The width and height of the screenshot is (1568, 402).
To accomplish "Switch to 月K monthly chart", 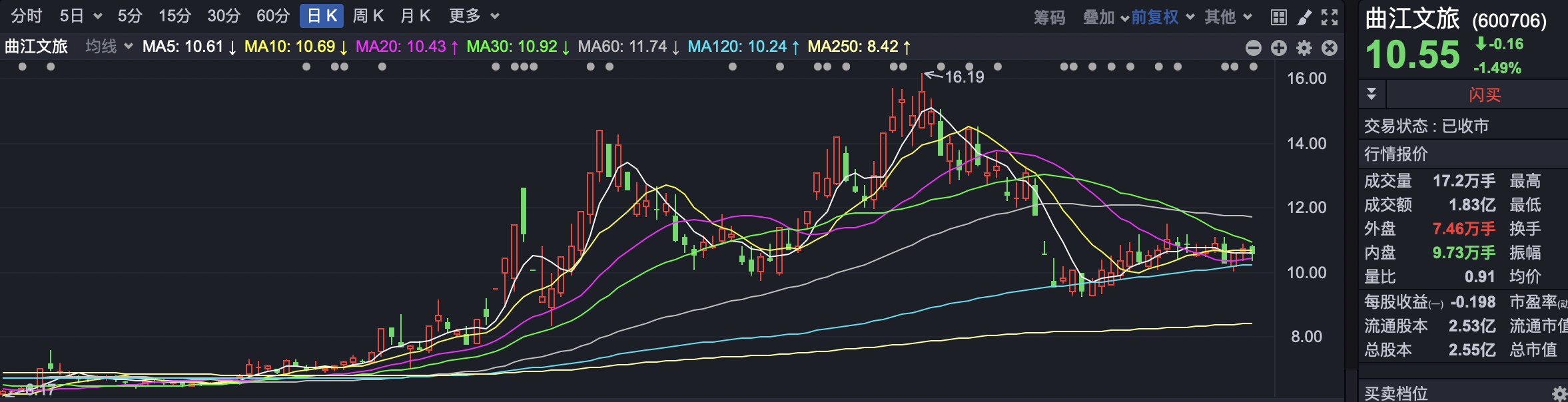I will point(416,16).
